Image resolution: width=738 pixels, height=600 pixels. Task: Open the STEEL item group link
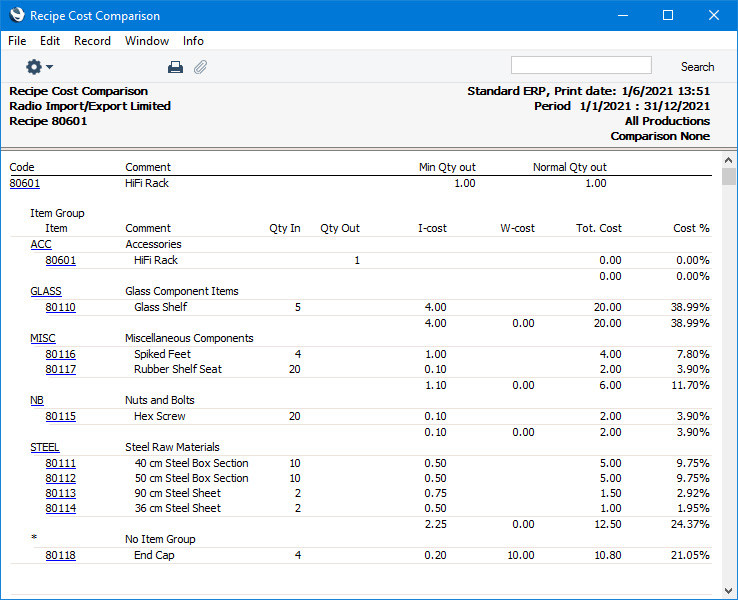pos(45,448)
